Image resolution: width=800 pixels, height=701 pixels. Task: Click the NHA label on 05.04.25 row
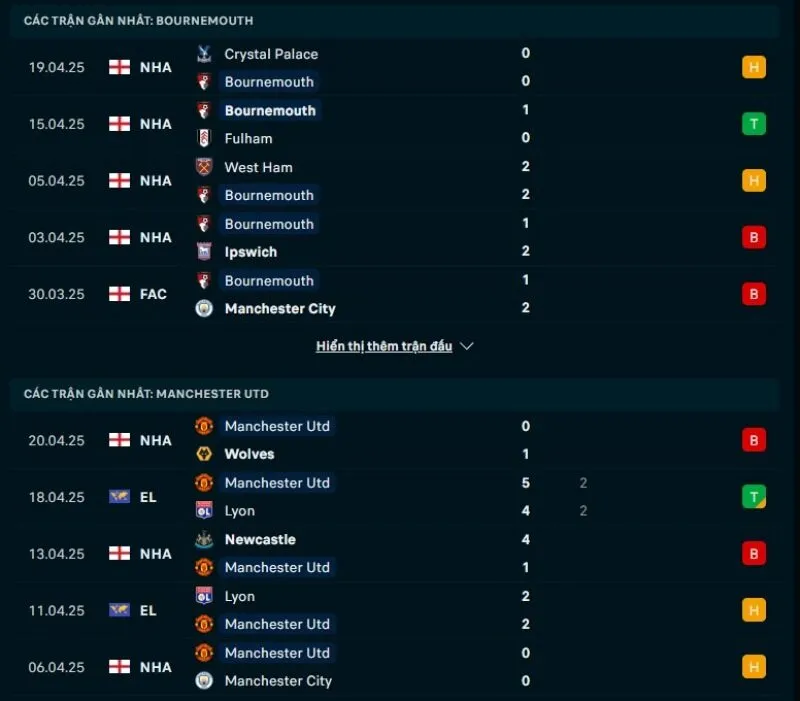(156, 181)
